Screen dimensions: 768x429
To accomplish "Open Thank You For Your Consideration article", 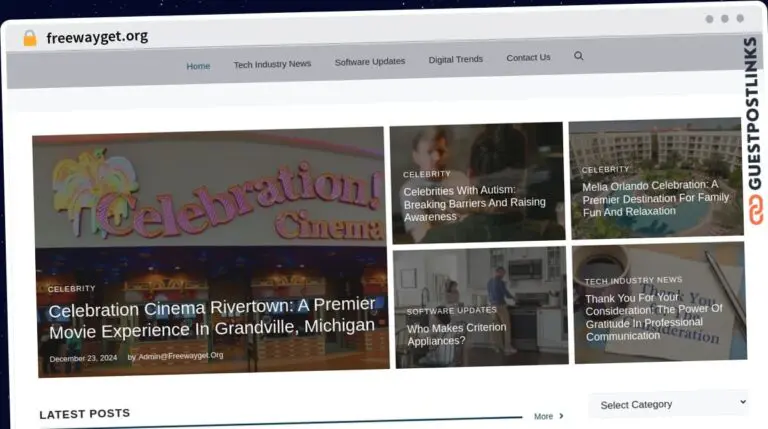I will pyautogui.click(x=653, y=317).
